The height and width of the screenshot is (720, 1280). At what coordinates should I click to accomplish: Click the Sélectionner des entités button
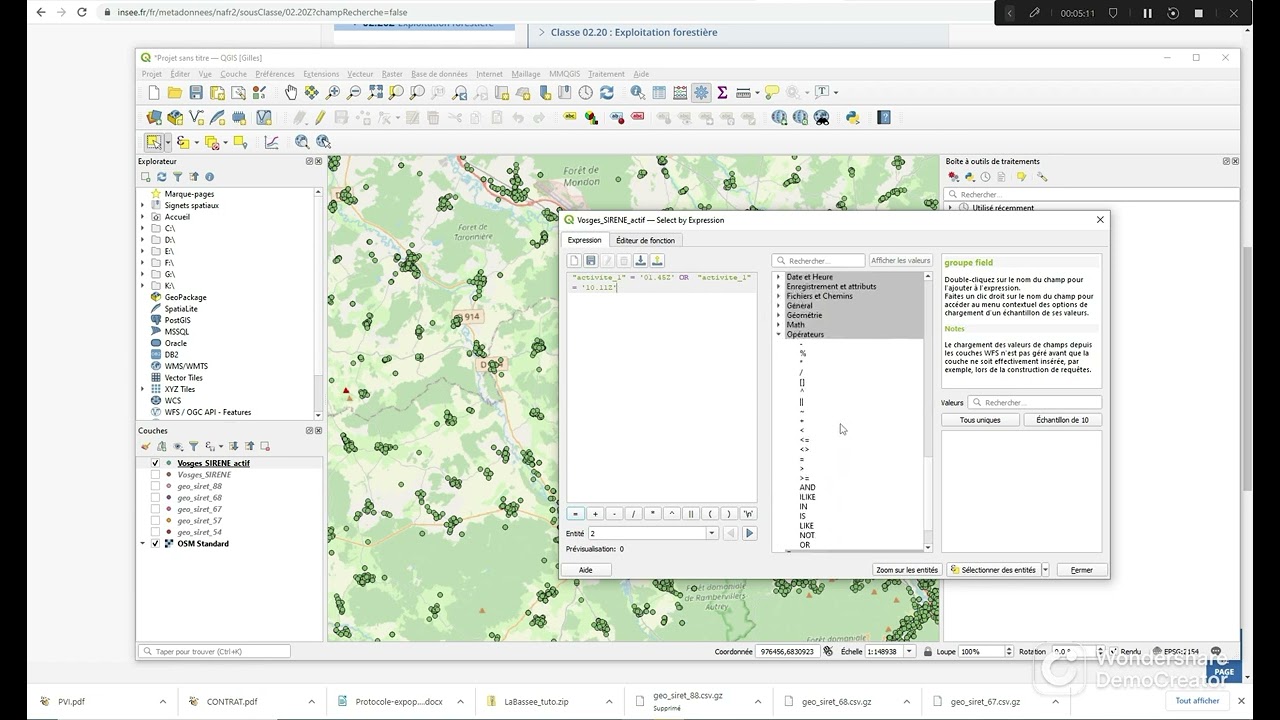[x=993, y=570]
